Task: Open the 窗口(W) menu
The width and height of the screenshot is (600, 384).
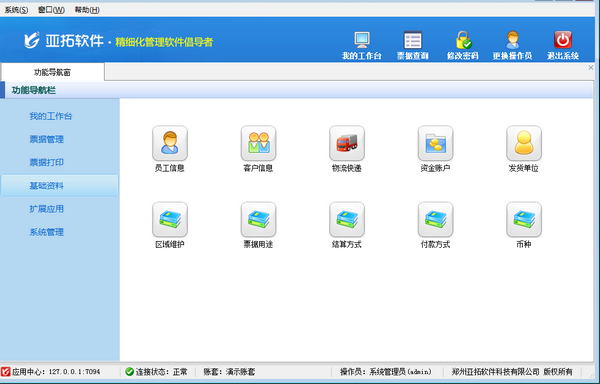Action: [x=51, y=10]
